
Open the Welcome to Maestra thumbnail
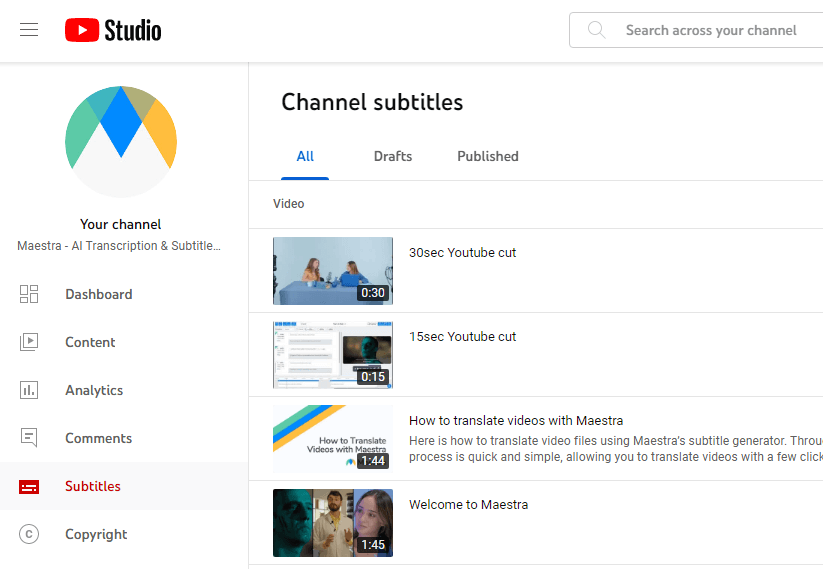click(333, 523)
